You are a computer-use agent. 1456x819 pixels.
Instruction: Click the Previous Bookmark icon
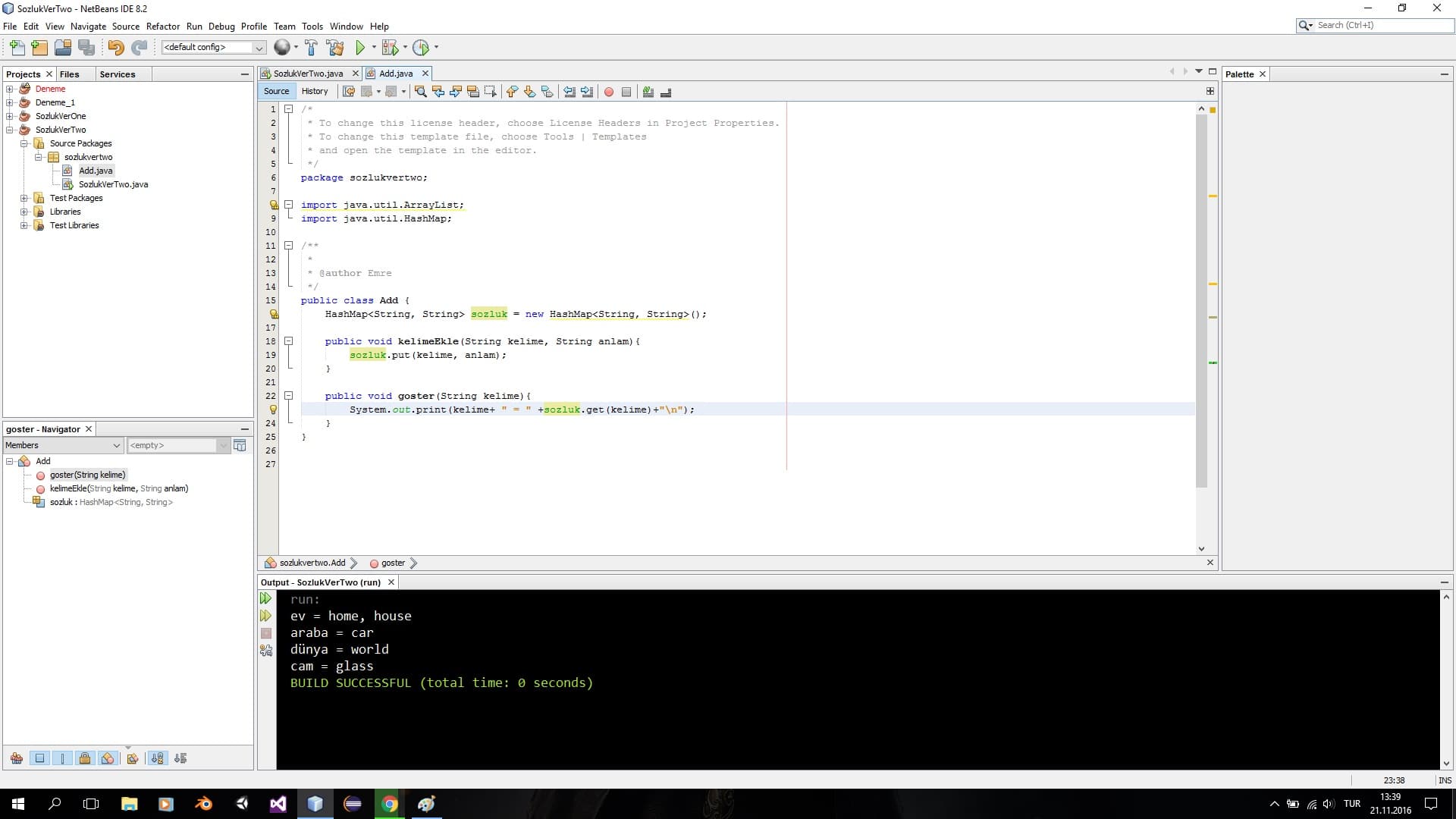pos(512,92)
